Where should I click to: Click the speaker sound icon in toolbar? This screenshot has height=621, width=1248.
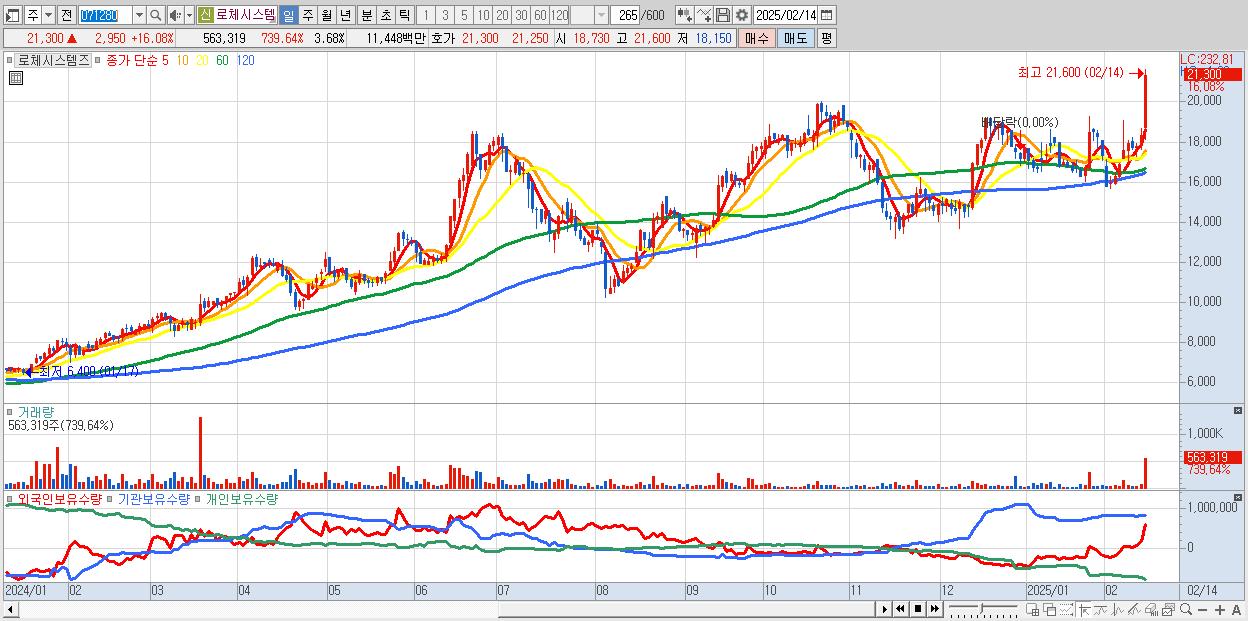(175, 15)
